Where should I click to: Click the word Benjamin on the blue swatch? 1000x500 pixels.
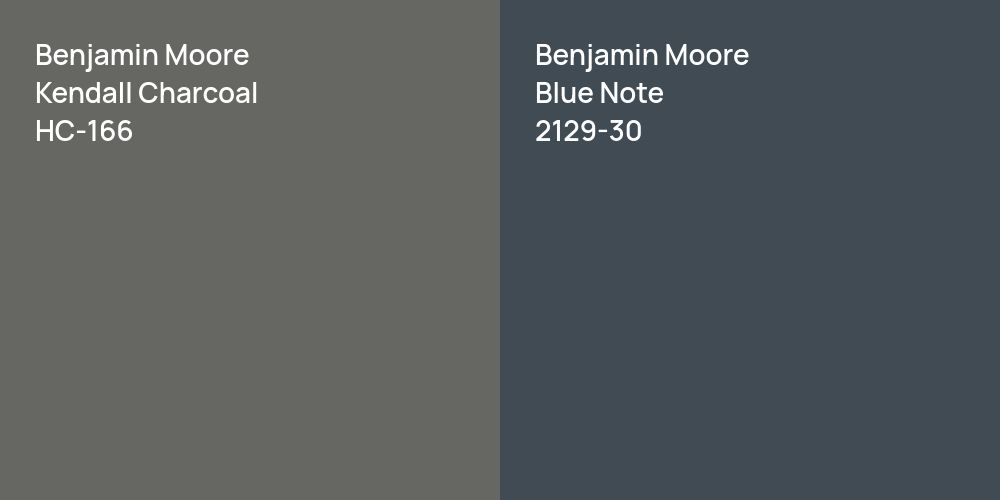596,55
